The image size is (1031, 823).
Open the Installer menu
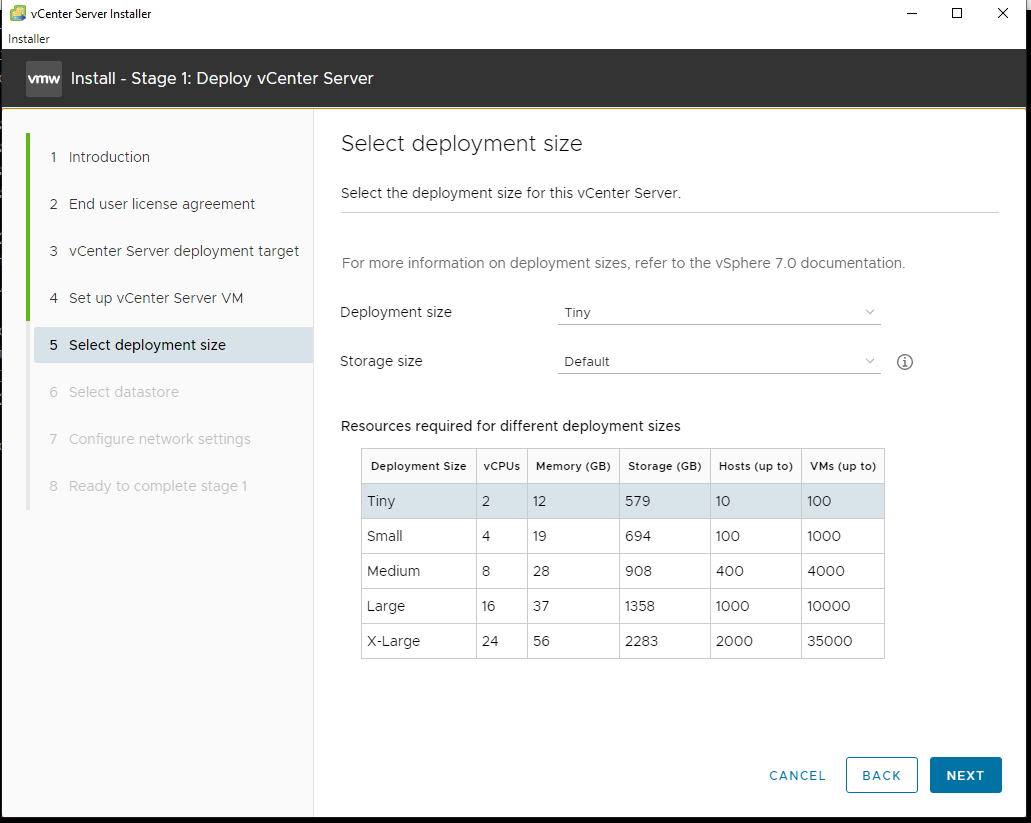pyautogui.click(x=29, y=39)
